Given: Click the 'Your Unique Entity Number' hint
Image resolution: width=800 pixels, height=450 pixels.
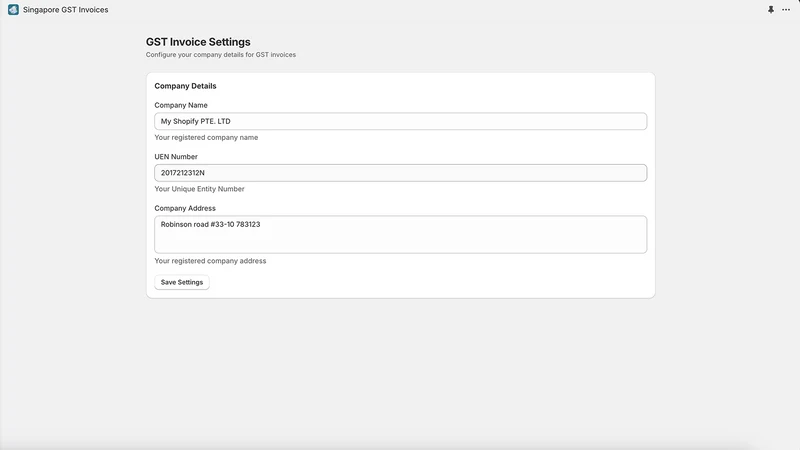Looking at the screenshot, I should point(199,189).
